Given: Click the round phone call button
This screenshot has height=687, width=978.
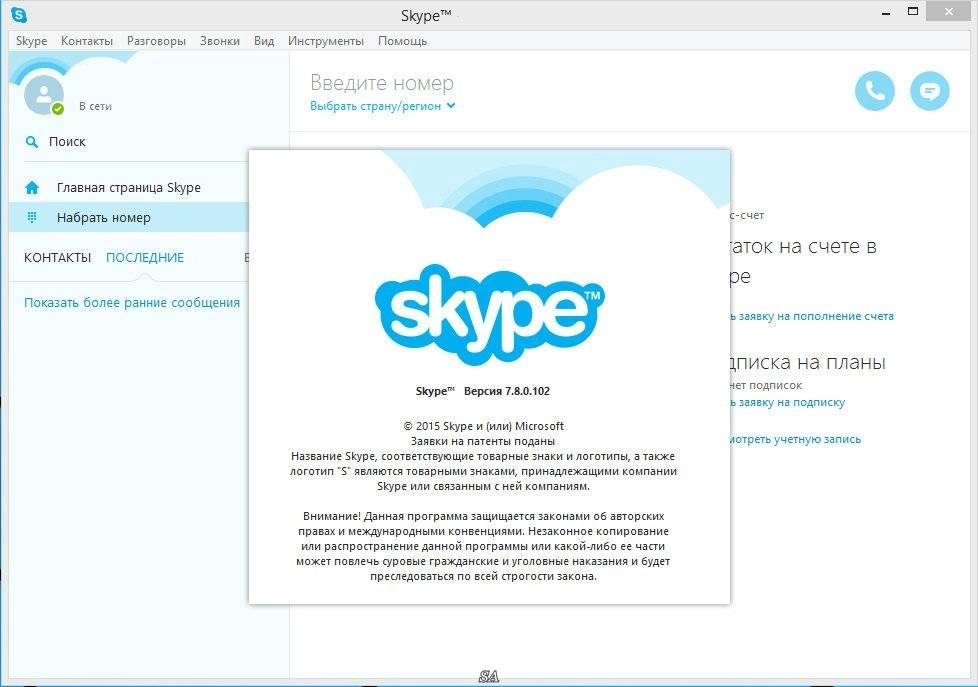Looking at the screenshot, I should click(874, 91).
